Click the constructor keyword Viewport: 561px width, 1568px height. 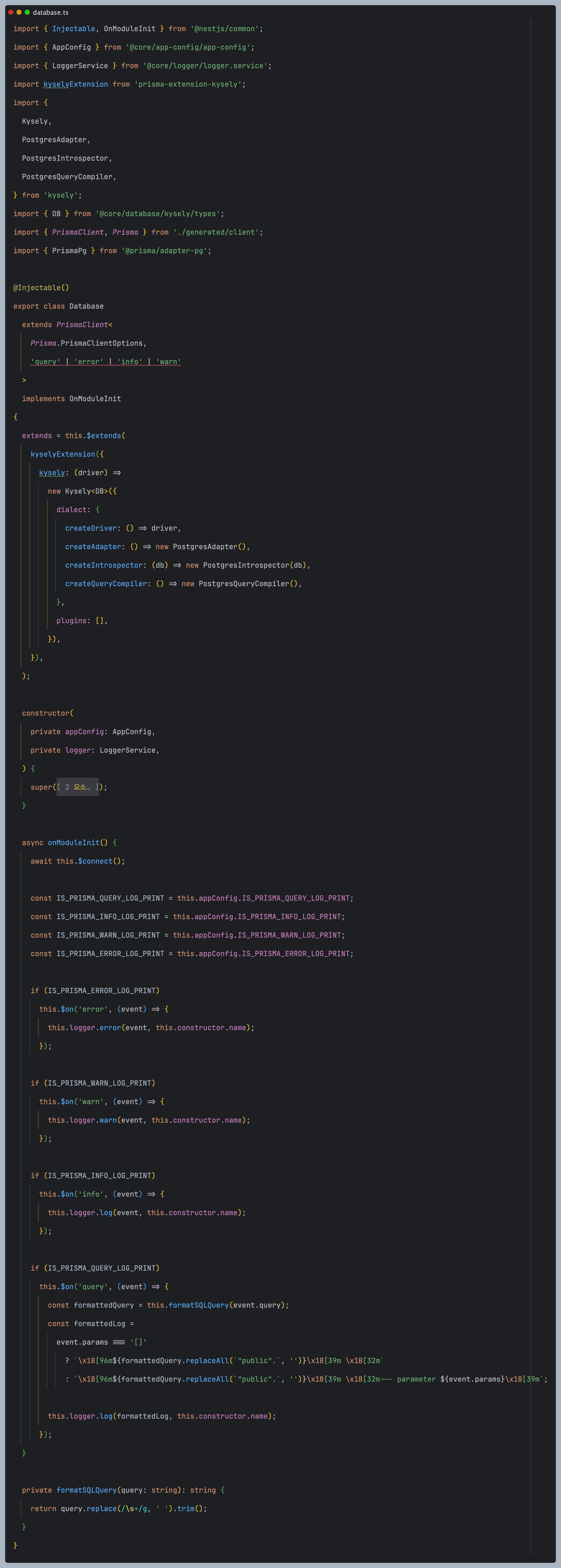[46, 713]
